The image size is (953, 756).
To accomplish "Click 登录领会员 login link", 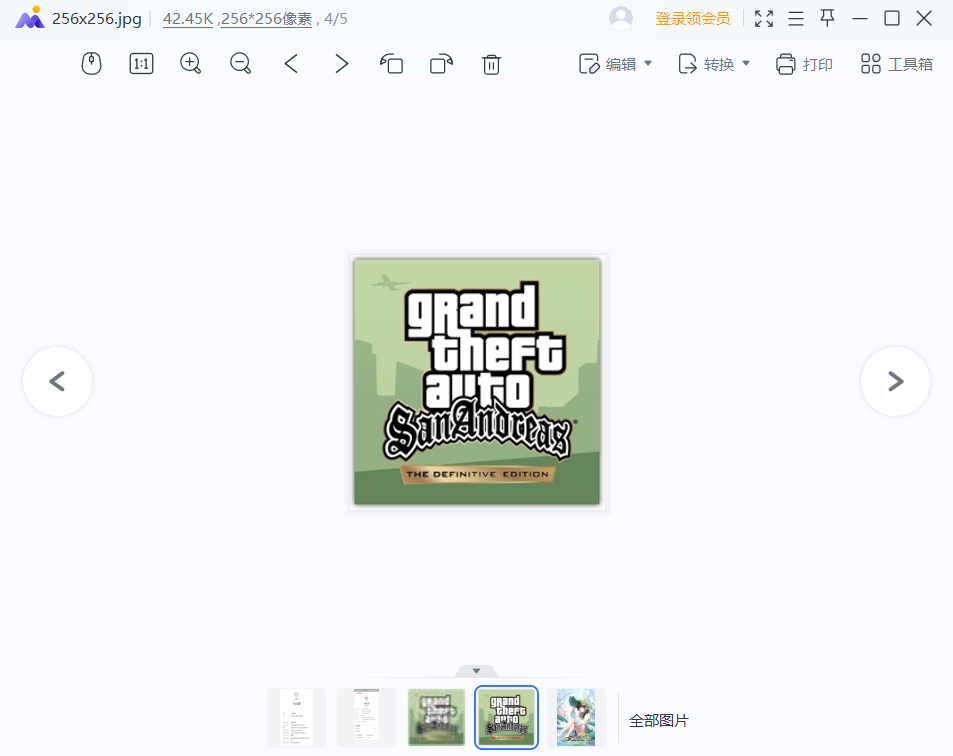I will pyautogui.click(x=692, y=19).
